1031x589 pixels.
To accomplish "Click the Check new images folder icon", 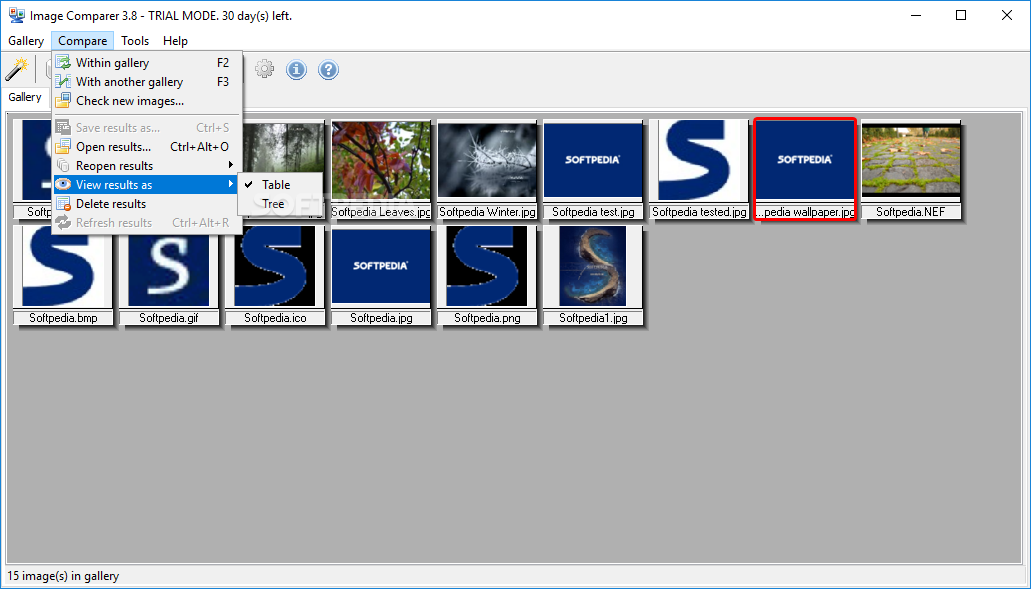I will (63, 101).
